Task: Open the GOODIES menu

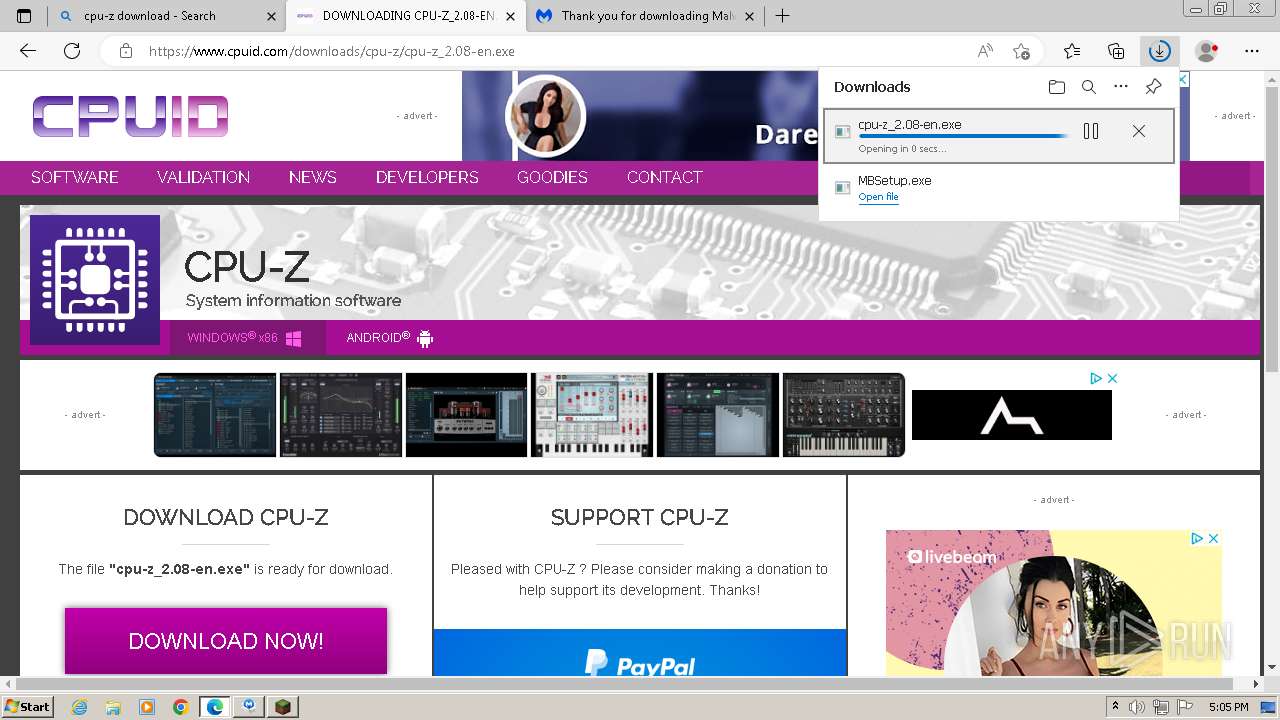Action: tap(552, 177)
